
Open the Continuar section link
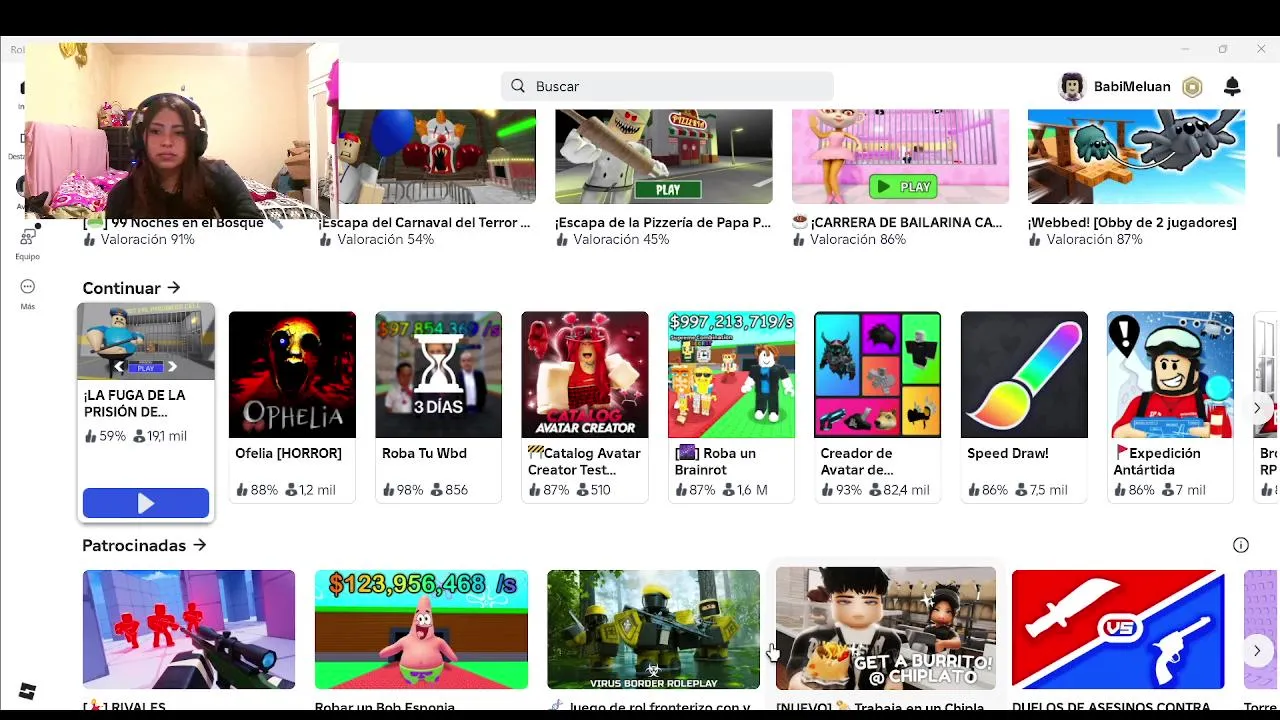(x=131, y=288)
